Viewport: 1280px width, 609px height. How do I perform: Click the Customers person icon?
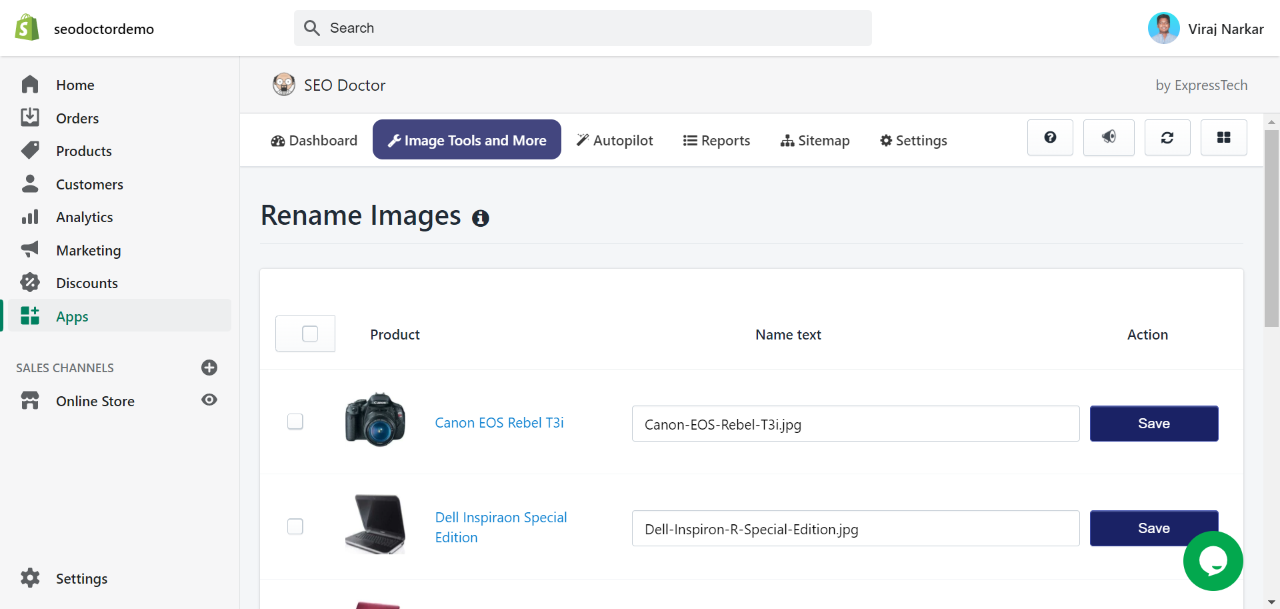click(30, 184)
